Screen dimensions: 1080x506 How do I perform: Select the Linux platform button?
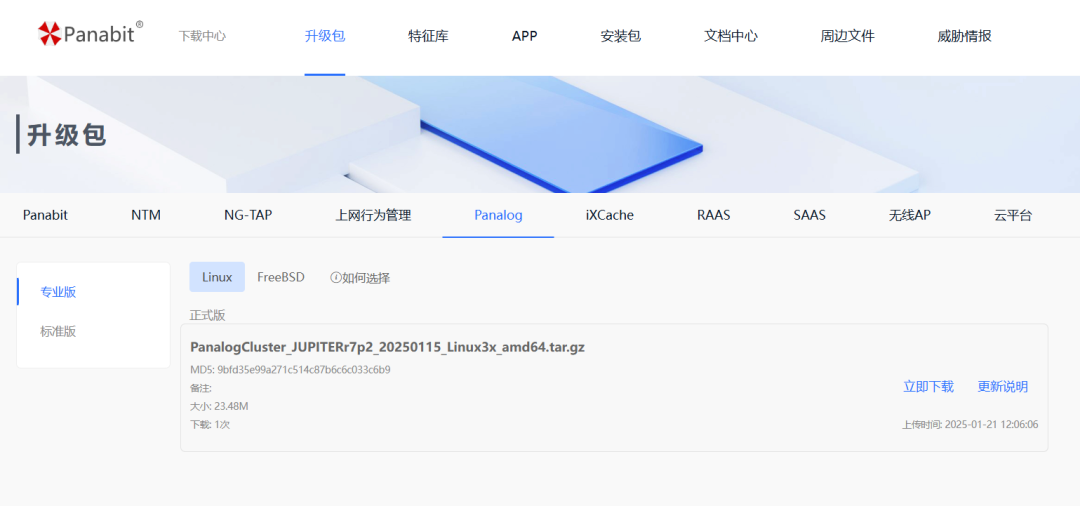tap(217, 277)
